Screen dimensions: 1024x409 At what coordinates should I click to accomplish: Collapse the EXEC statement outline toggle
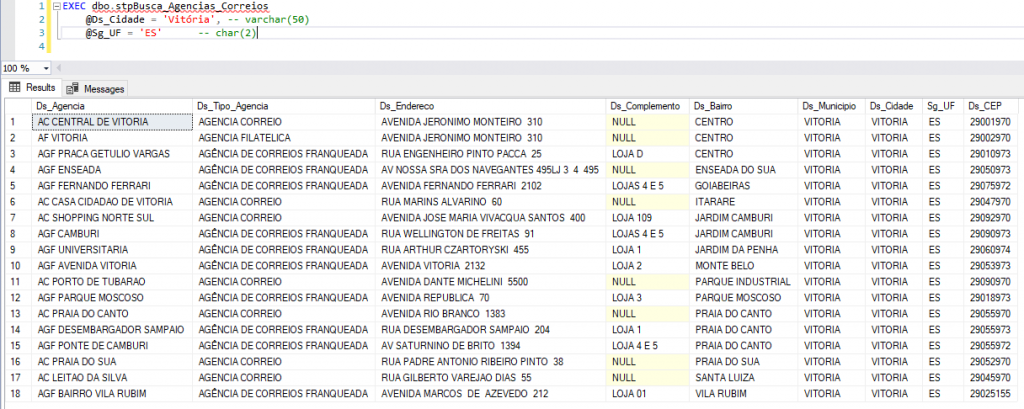tap(56, 7)
